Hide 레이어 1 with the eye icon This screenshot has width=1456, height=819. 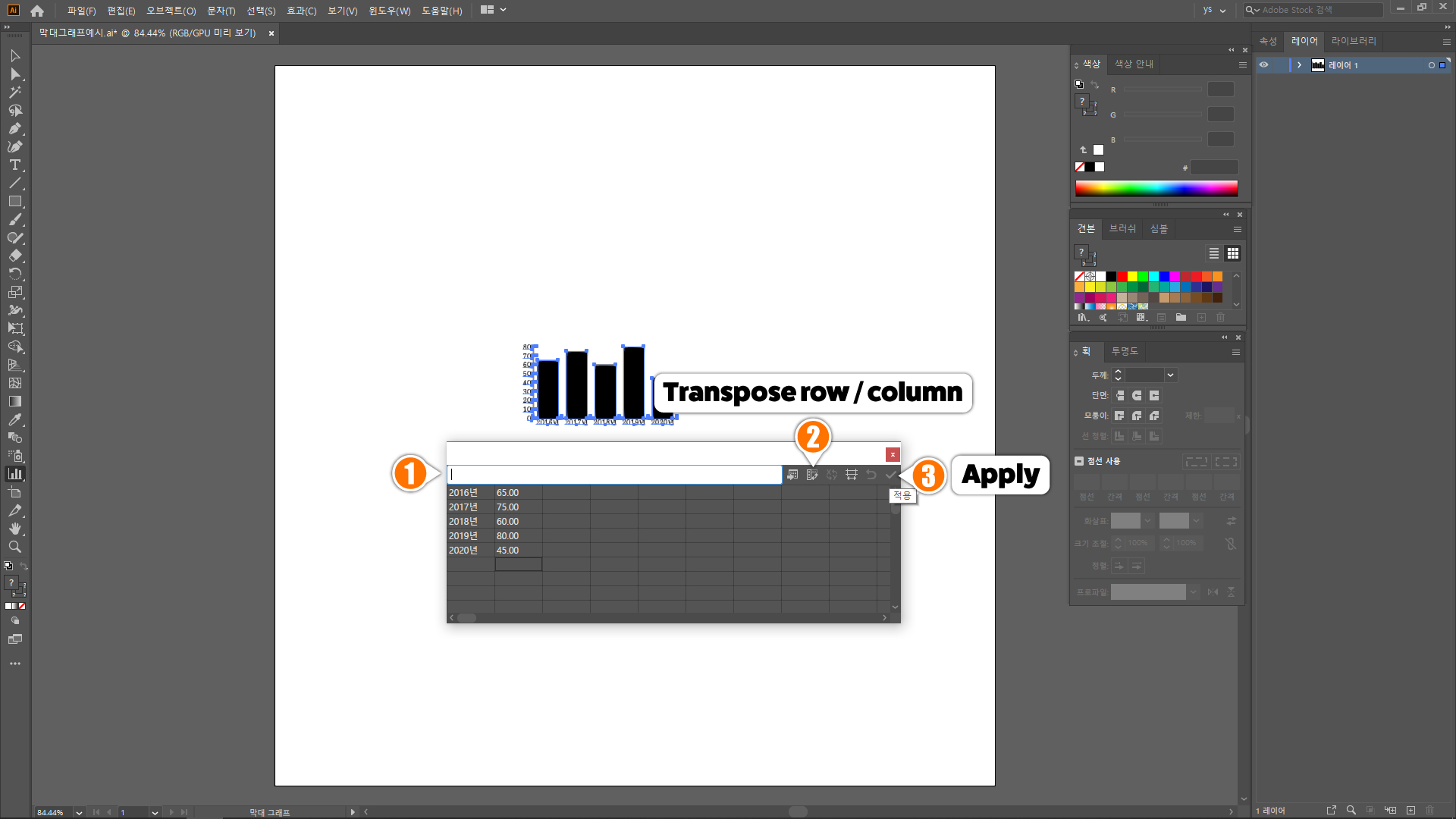pyautogui.click(x=1264, y=65)
